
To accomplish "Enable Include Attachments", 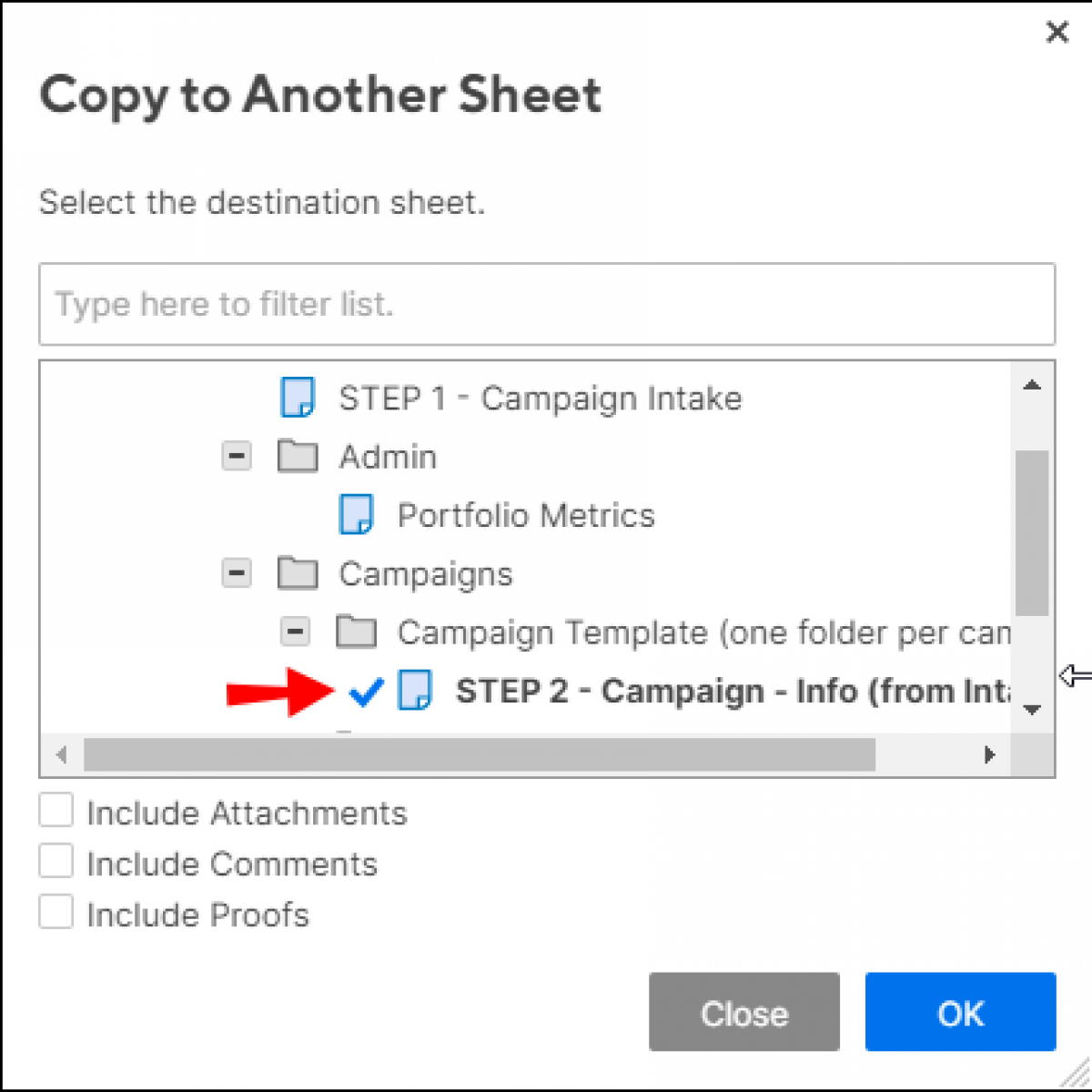I will point(56,809).
